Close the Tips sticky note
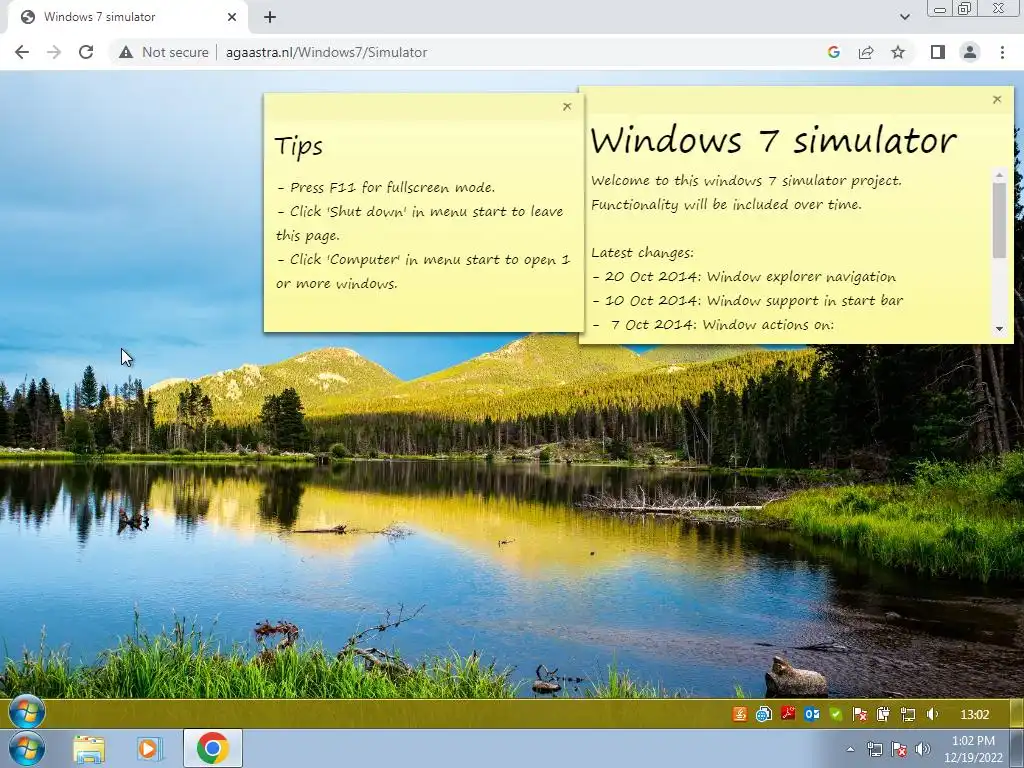This screenshot has width=1024, height=768. [x=567, y=106]
